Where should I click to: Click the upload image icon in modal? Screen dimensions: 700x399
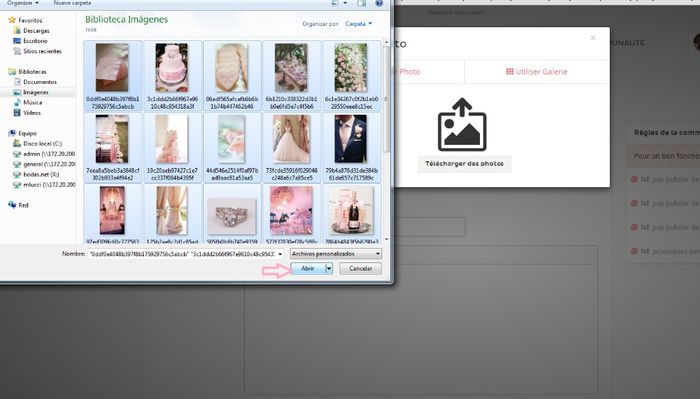(x=462, y=125)
